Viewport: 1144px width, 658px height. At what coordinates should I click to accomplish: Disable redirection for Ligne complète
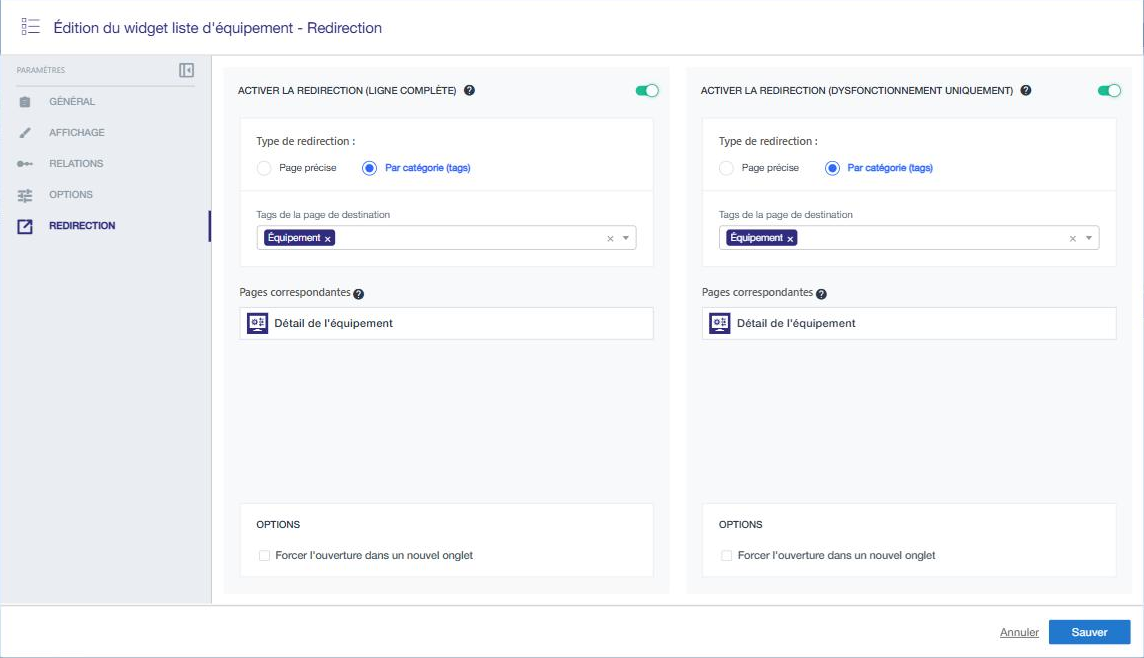(x=646, y=90)
